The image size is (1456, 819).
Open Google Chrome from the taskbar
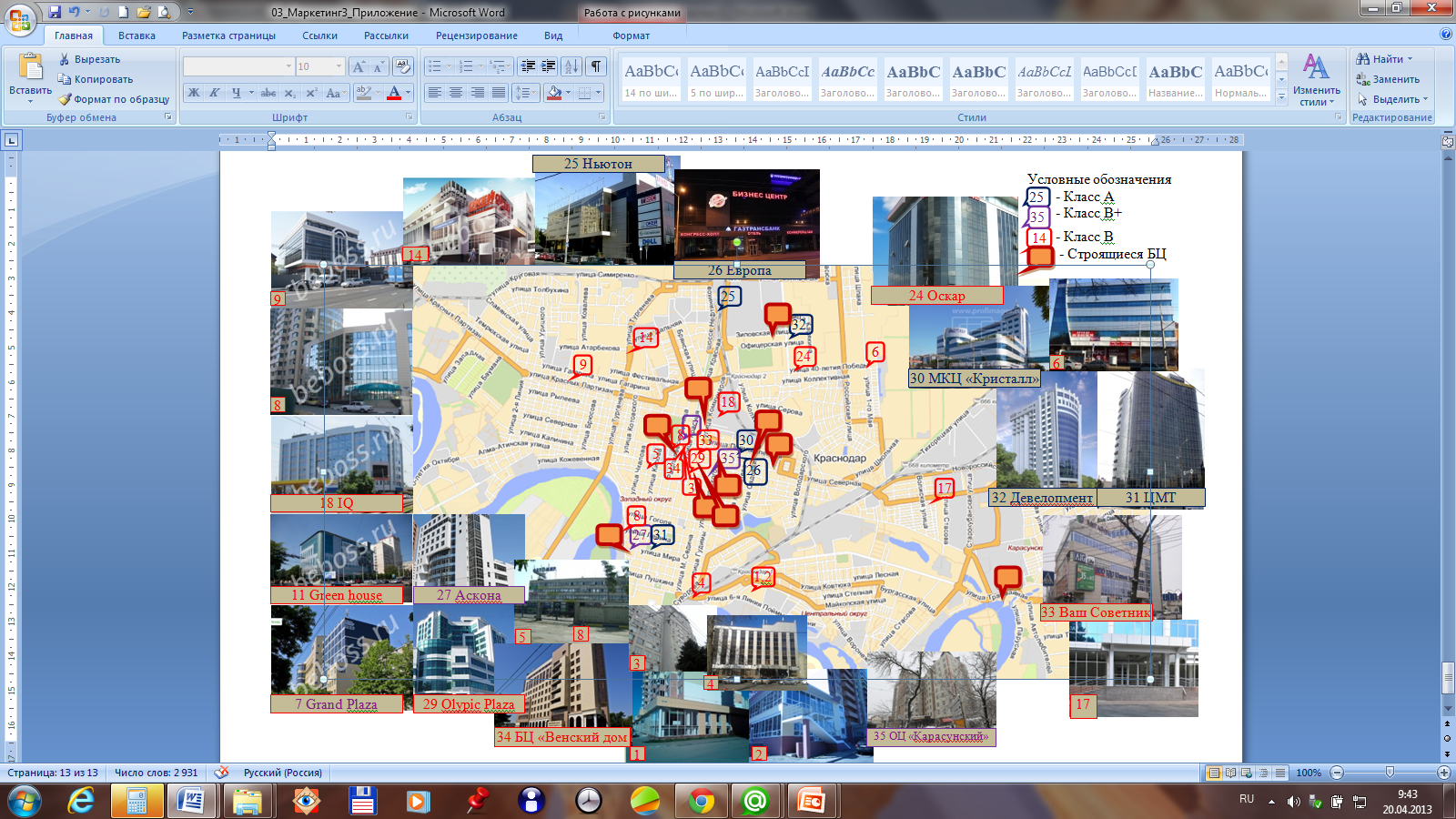tap(701, 801)
